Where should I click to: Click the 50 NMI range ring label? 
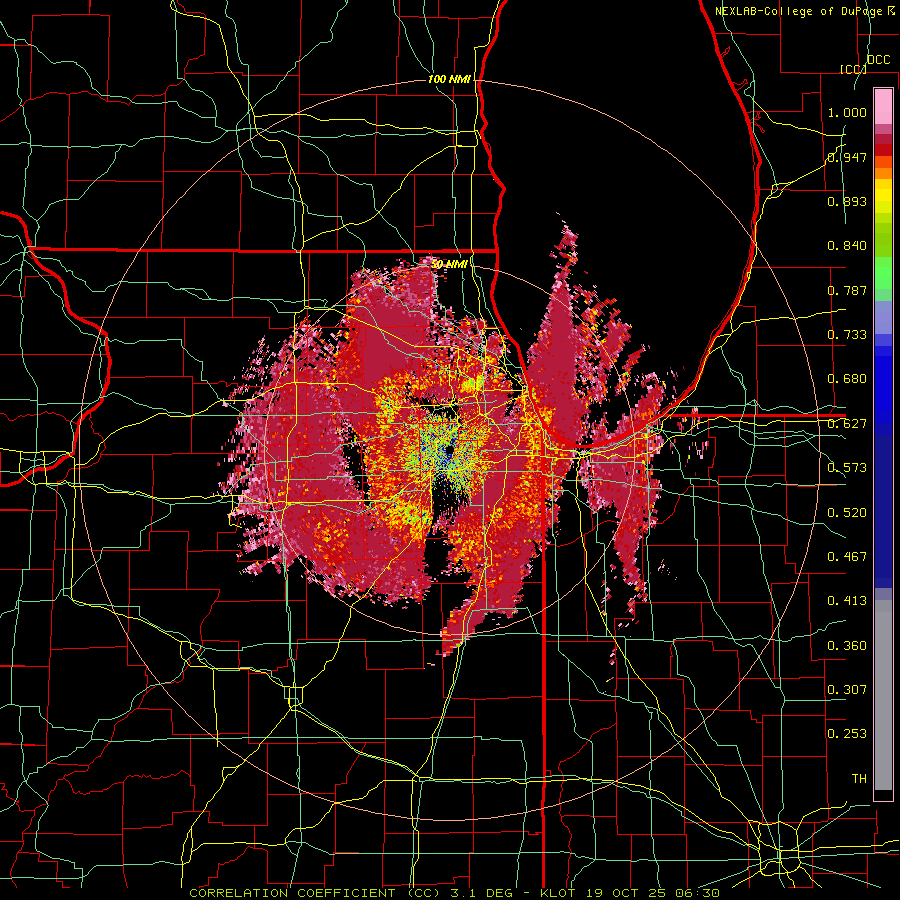(x=449, y=264)
